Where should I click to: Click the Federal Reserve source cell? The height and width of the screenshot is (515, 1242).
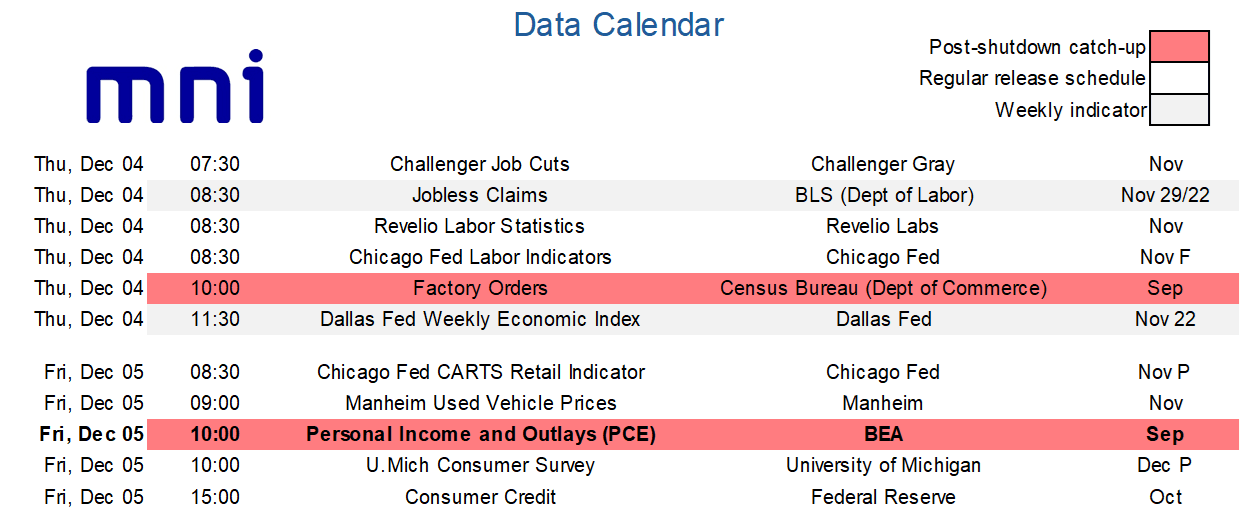click(883, 497)
